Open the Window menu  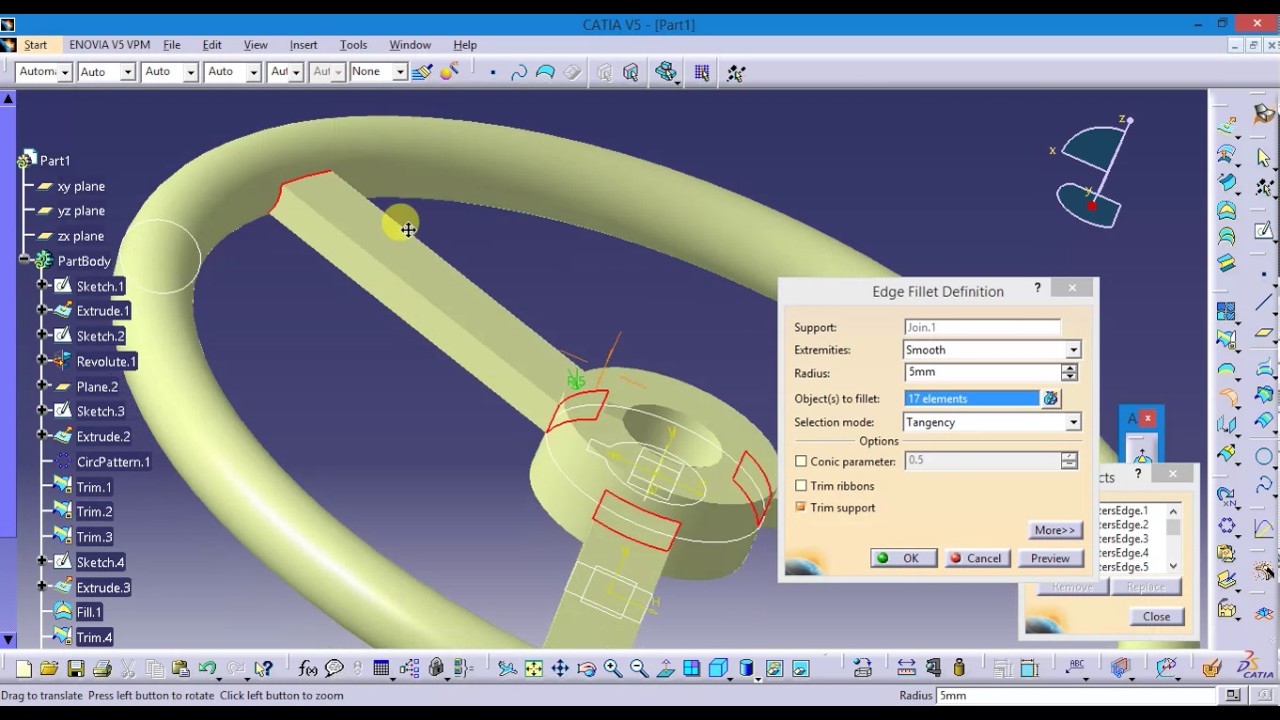410,45
